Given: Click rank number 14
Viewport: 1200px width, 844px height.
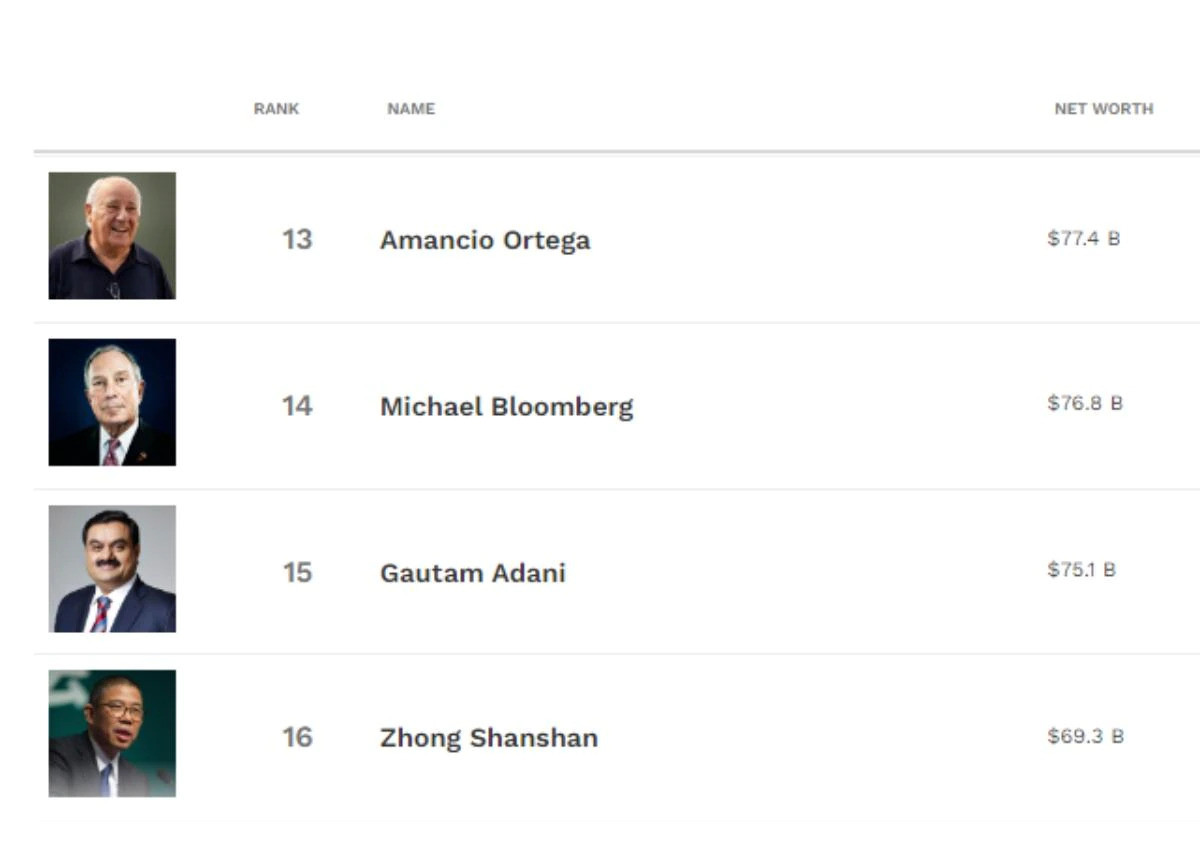Looking at the screenshot, I should click(297, 405).
